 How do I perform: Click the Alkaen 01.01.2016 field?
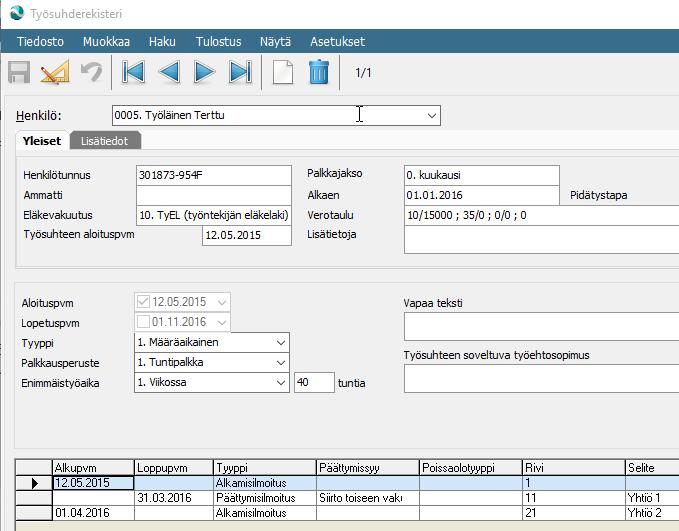coord(482,195)
